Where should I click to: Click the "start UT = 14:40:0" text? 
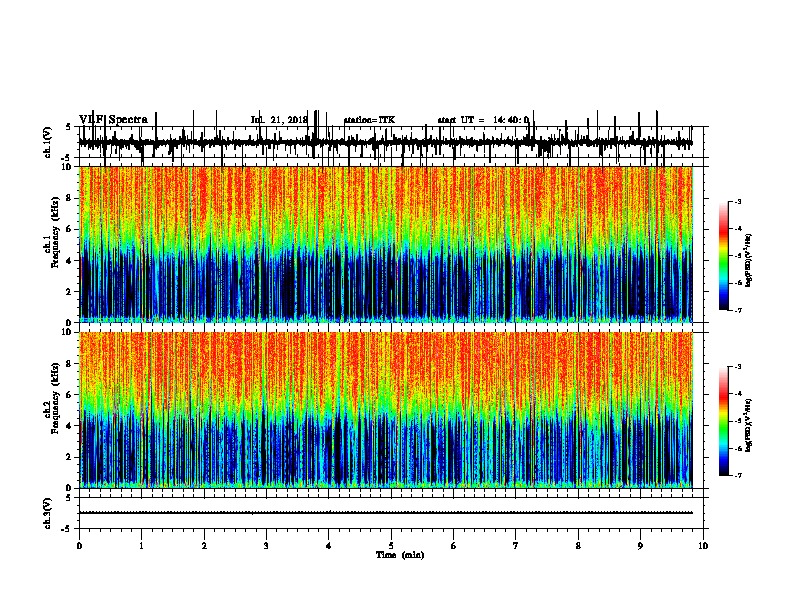click(483, 120)
